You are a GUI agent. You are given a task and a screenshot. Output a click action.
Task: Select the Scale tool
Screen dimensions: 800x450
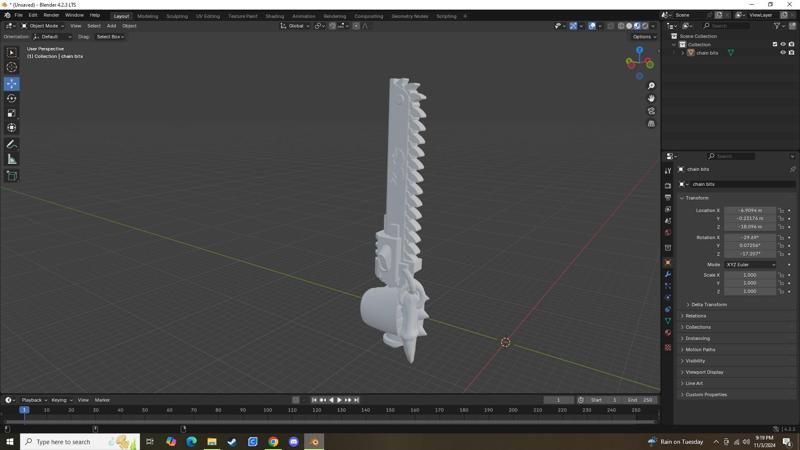coord(11,113)
